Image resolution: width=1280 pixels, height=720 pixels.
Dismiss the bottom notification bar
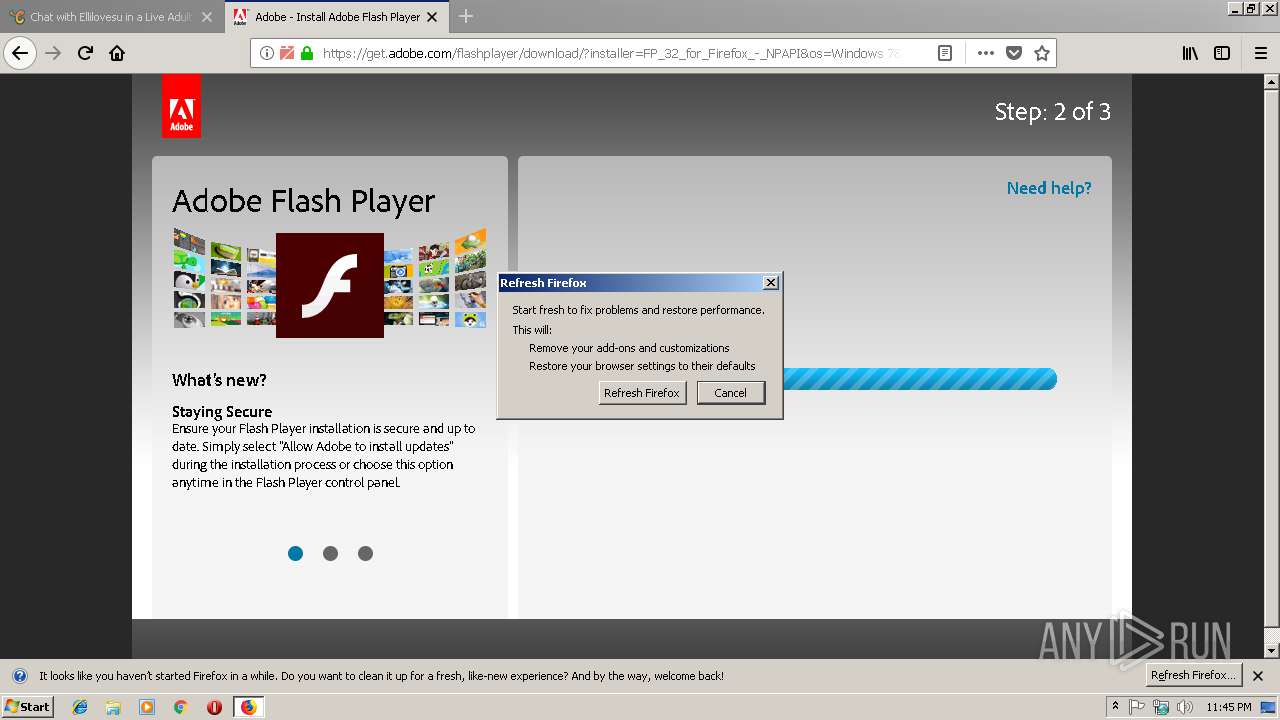[x=1258, y=676]
